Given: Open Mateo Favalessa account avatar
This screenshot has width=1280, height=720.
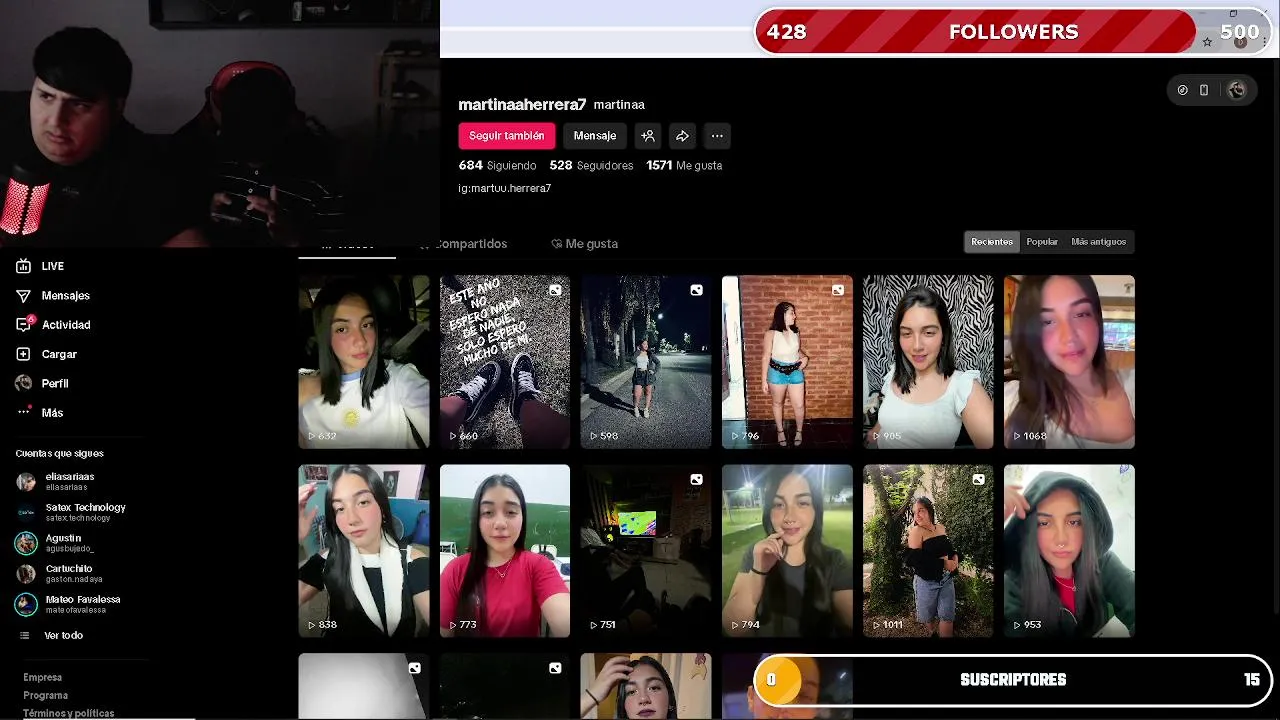Looking at the screenshot, I should [26, 604].
